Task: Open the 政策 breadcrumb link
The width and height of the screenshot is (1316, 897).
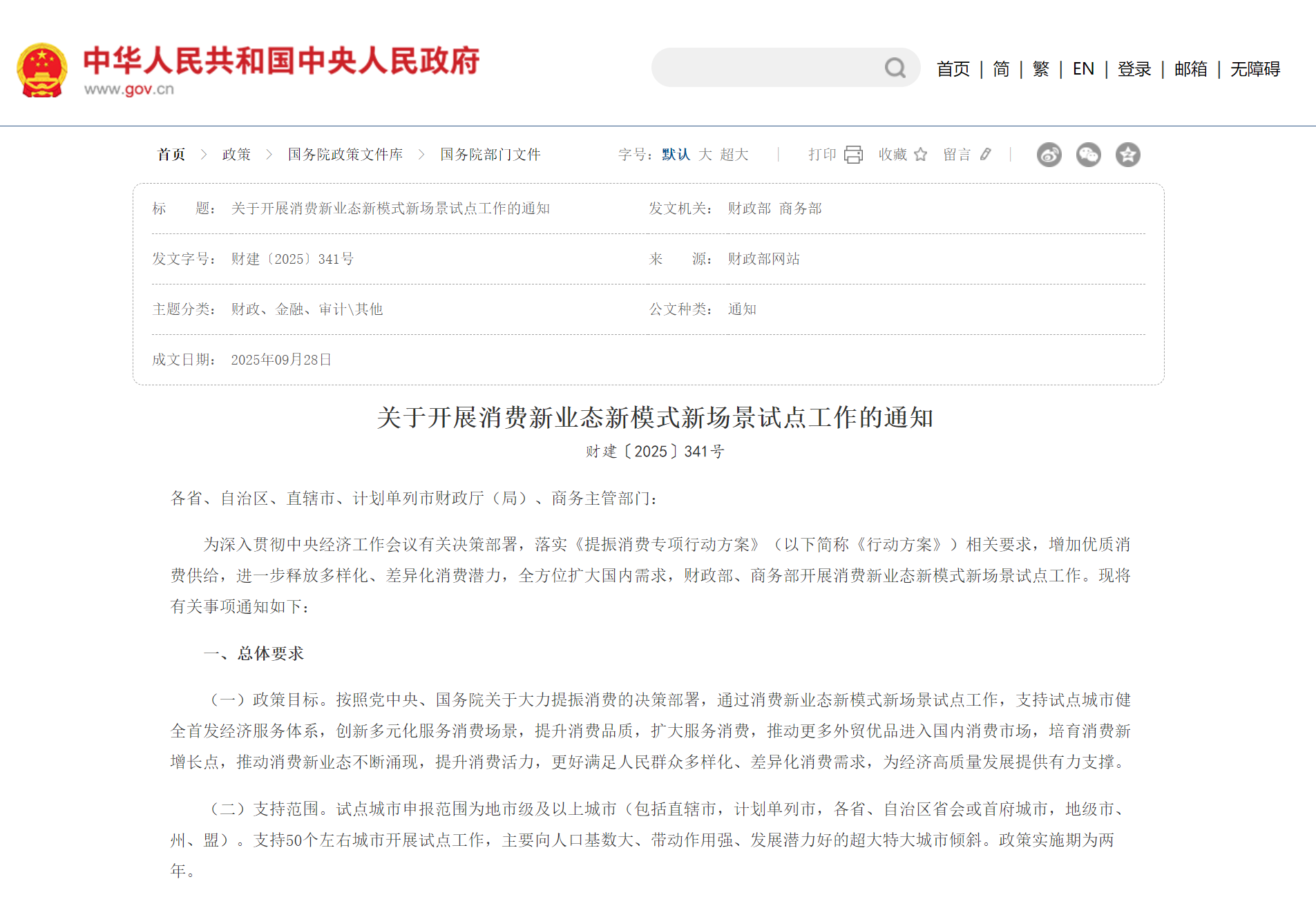Action: 236,155
